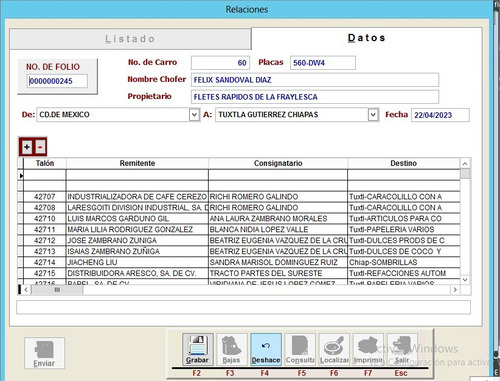This screenshot has width=500, height=381.
Task: Select talón 42713 cell
Action: pyautogui.click(x=45, y=251)
